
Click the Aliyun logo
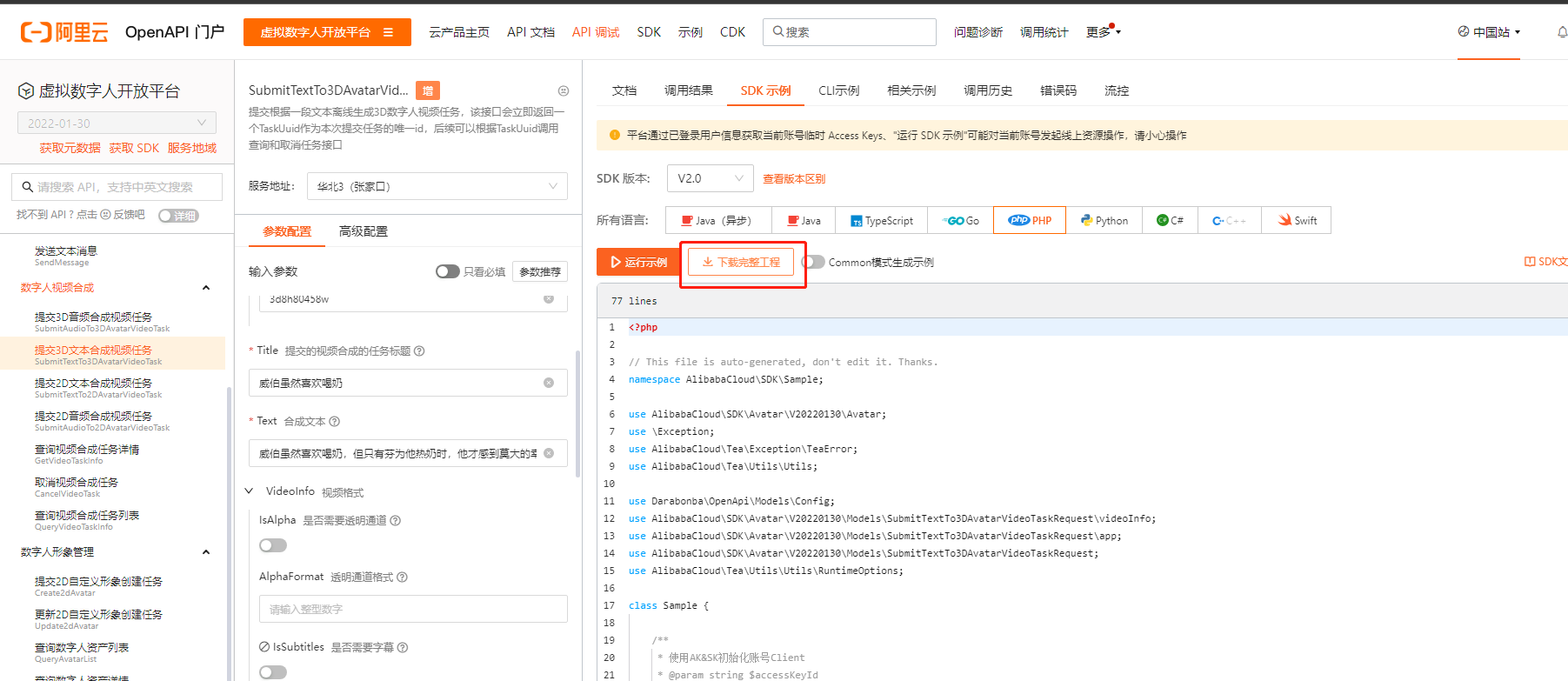[x=64, y=32]
